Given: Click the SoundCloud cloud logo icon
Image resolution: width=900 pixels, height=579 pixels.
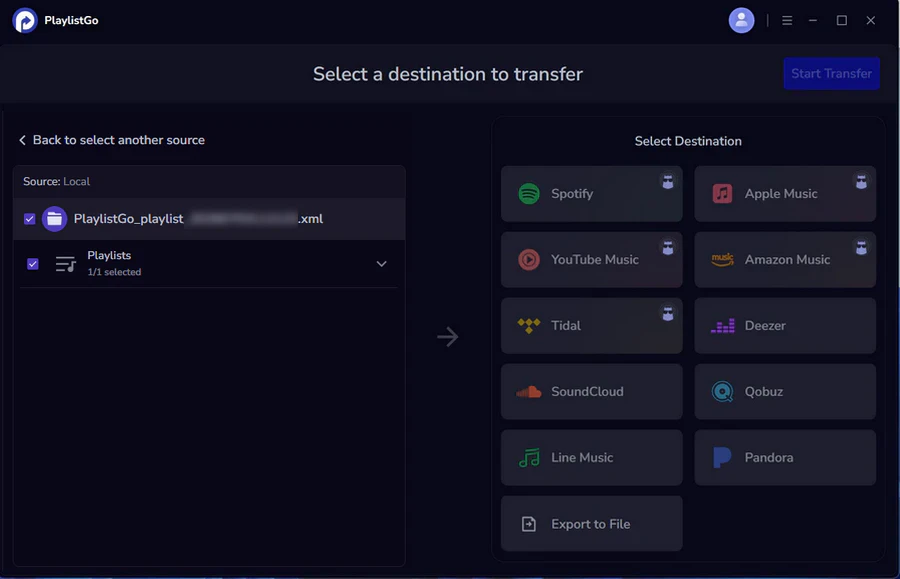Looking at the screenshot, I should click(529, 392).
